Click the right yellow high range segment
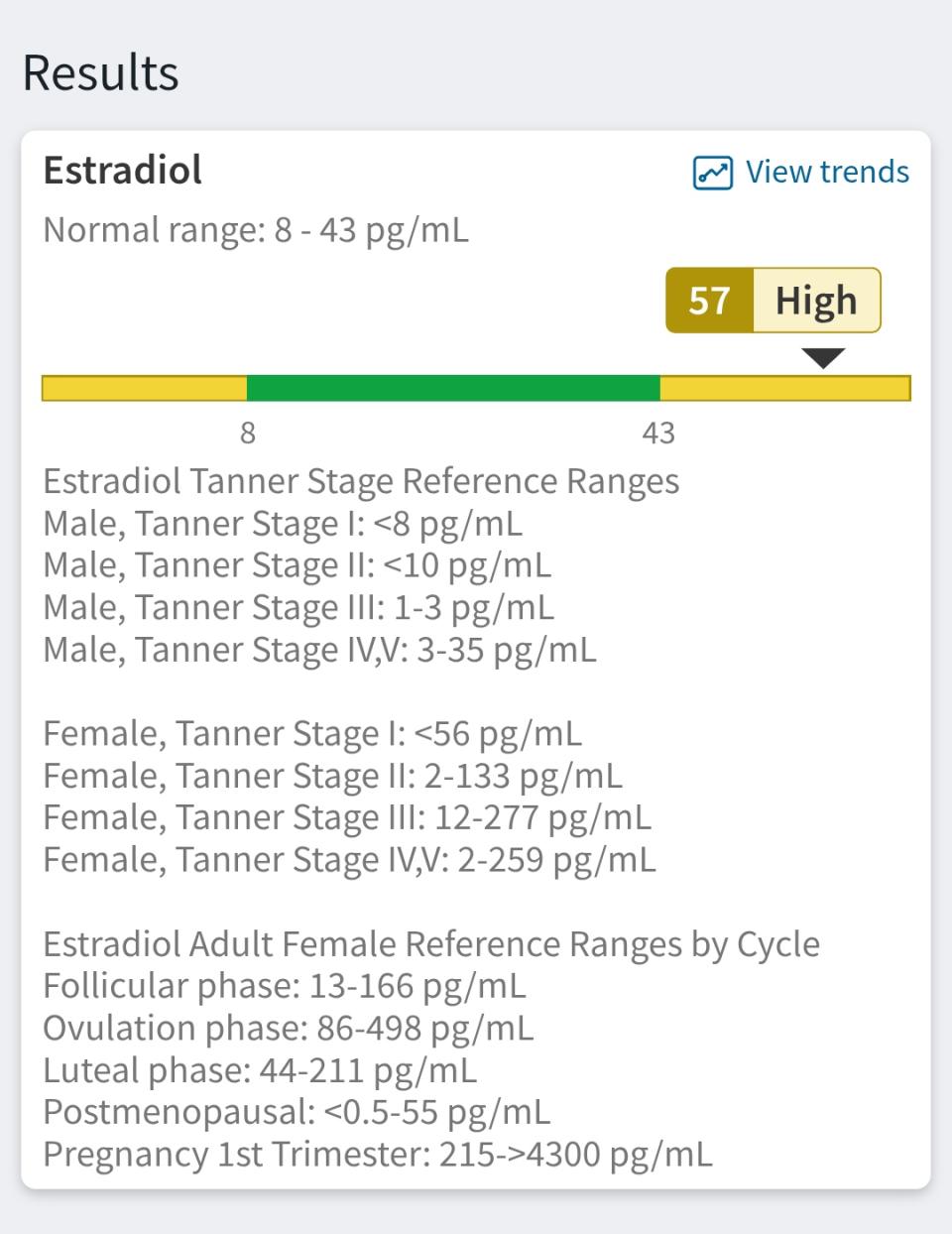952x1234 pixels. (783, 388)
